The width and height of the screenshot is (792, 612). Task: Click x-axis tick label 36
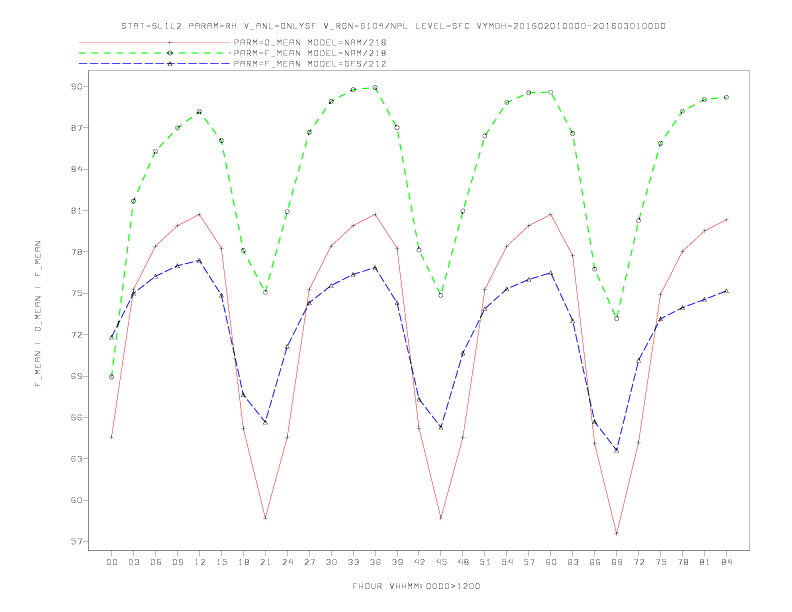[x=375, y=562]
